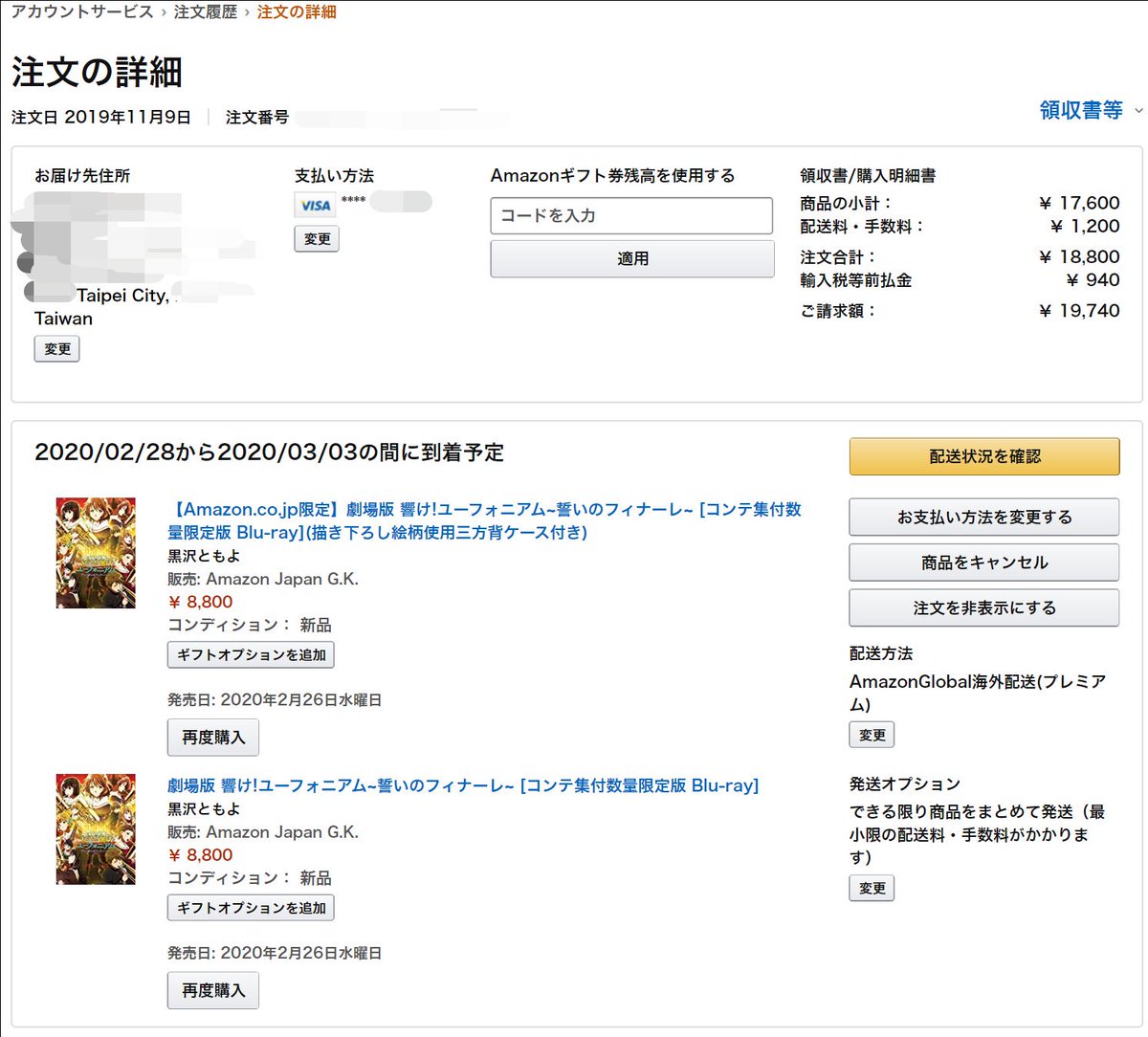Screen dimensions: 1148x1037
Task: Click 再度購入 for the Amazon限定 item
Action: pyautogui.click(x=213, y=738)
